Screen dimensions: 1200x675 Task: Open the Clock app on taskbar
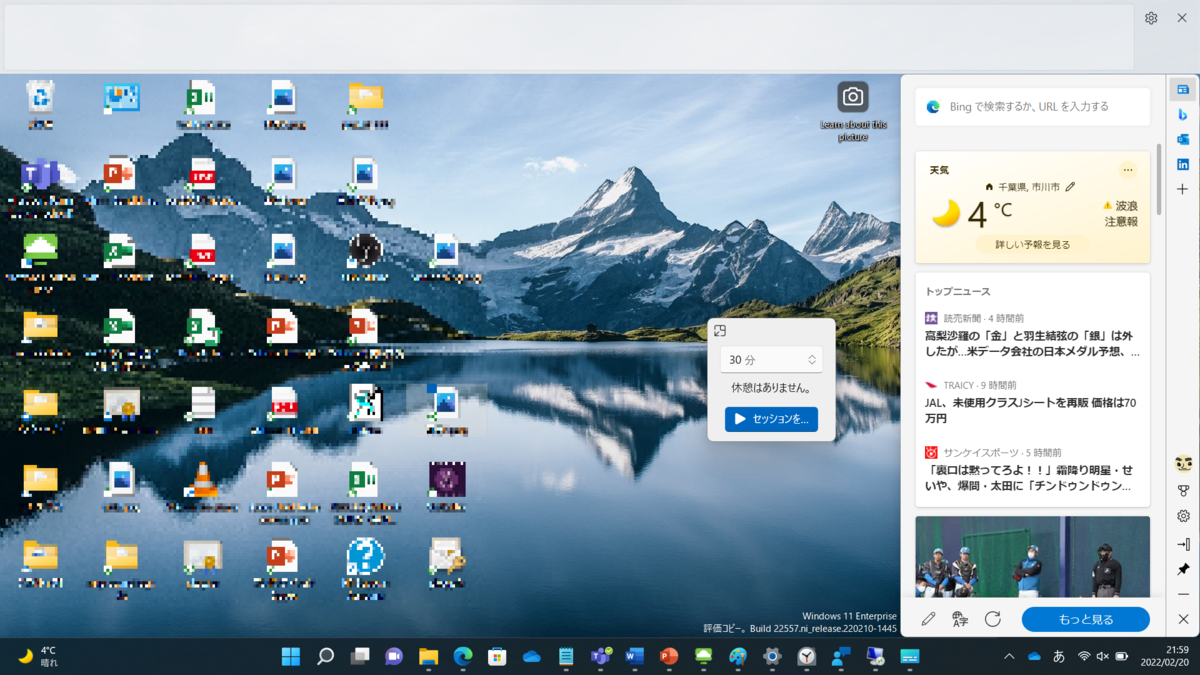[807, 656]
